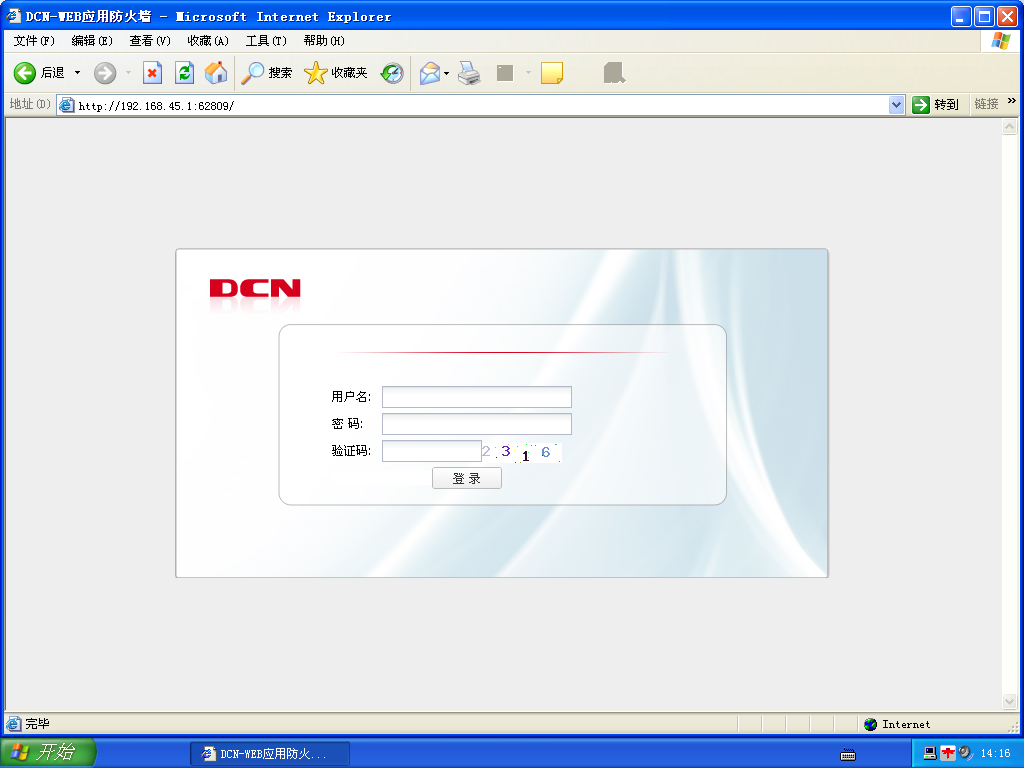Open the 开始 Start button
This screenshot has height=768, width=1024.
[x=48, y=752]
